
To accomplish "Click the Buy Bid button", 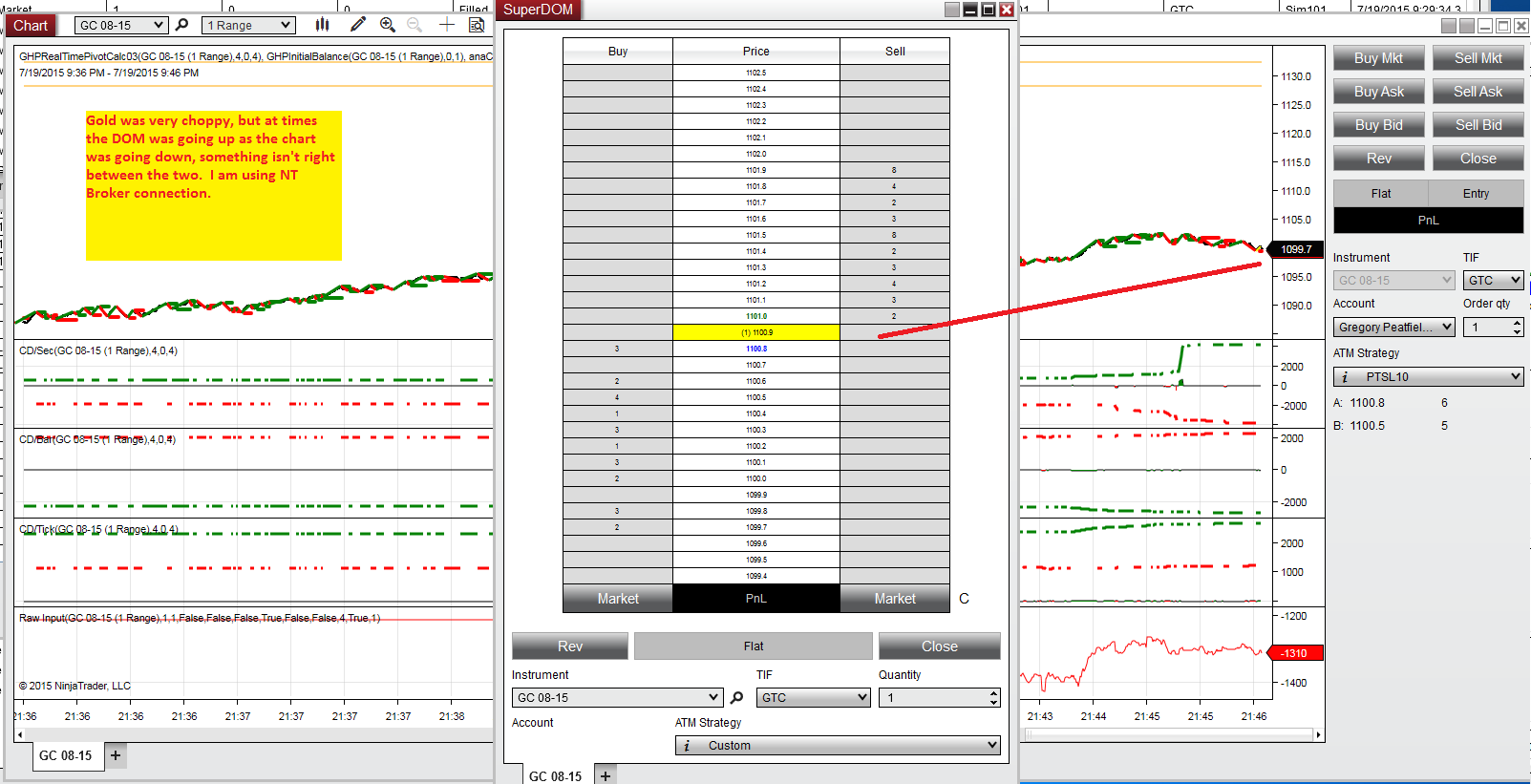I will (x=1379, y=125).
